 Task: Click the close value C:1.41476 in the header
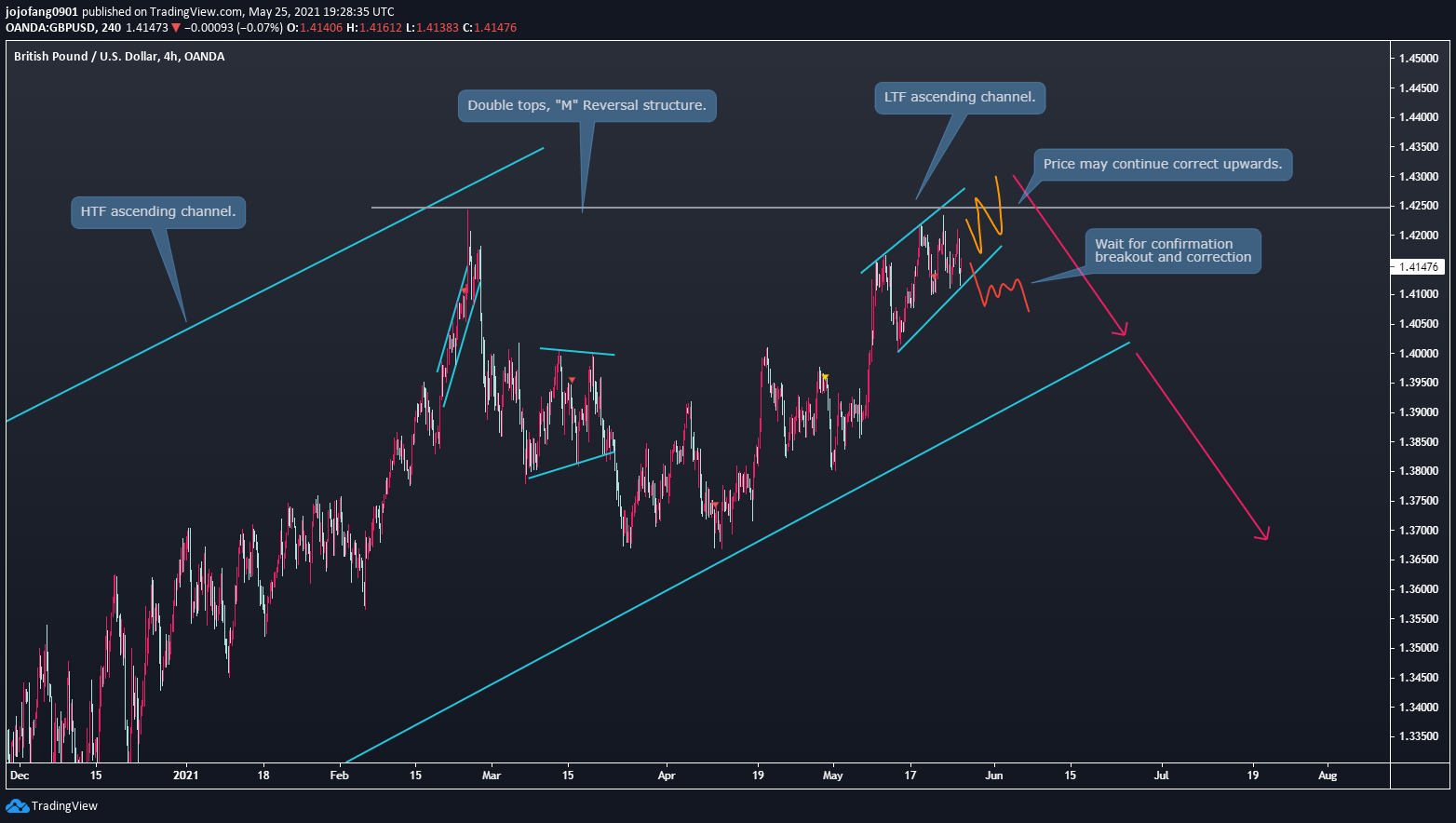pyautogui.click(x=490, y=28)
